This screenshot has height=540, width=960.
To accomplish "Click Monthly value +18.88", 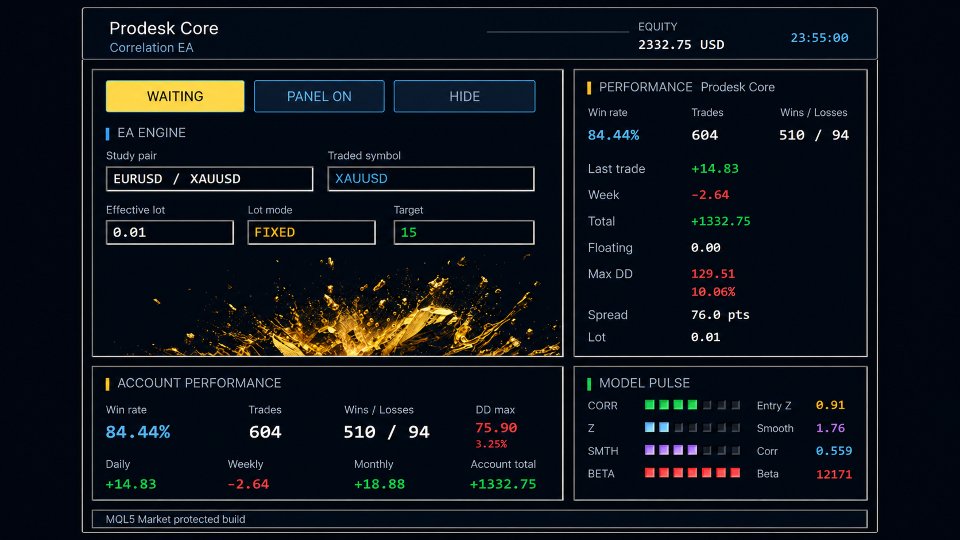I will coord(380,484).
